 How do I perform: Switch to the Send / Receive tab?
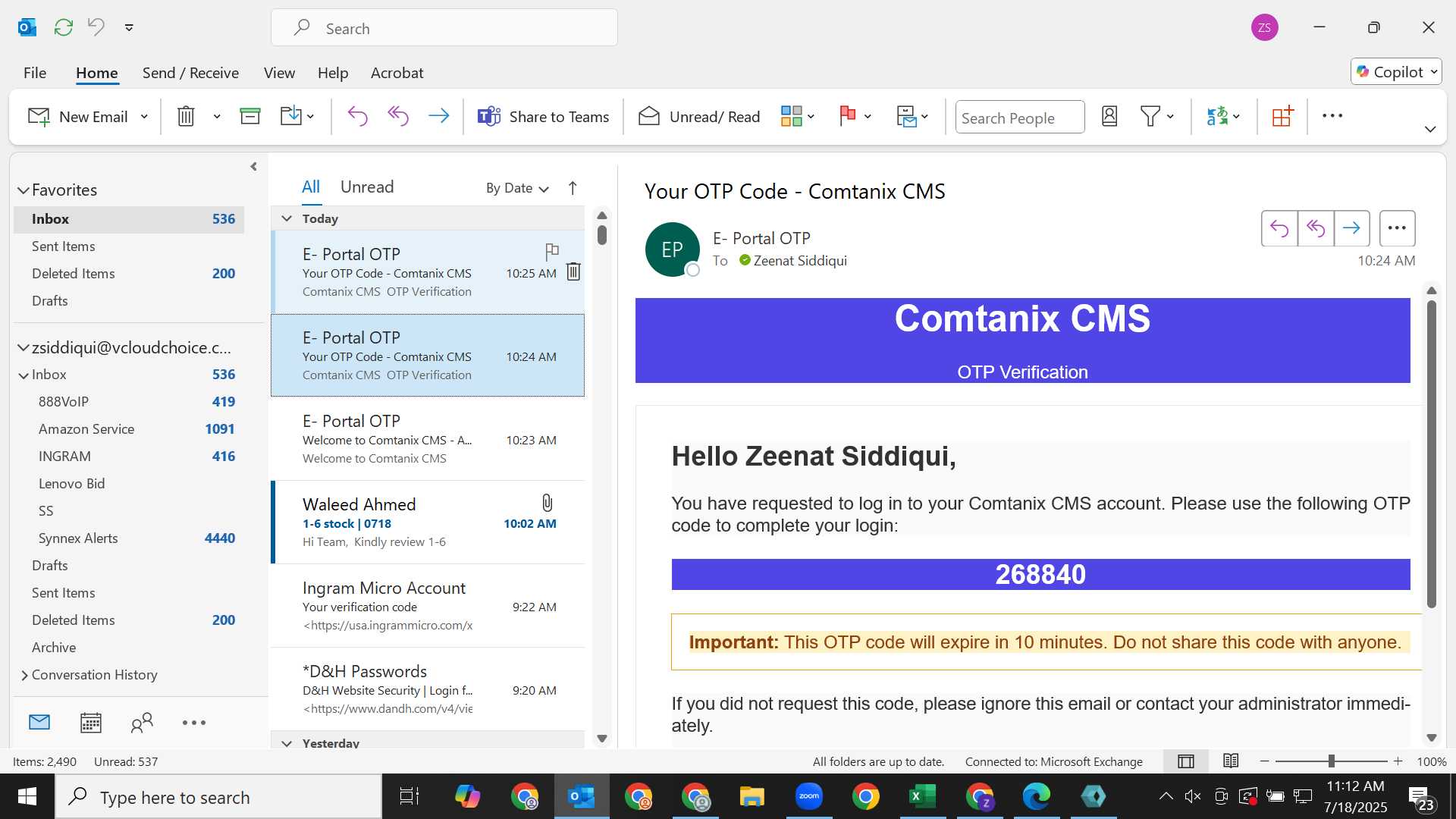coord(190,73)
